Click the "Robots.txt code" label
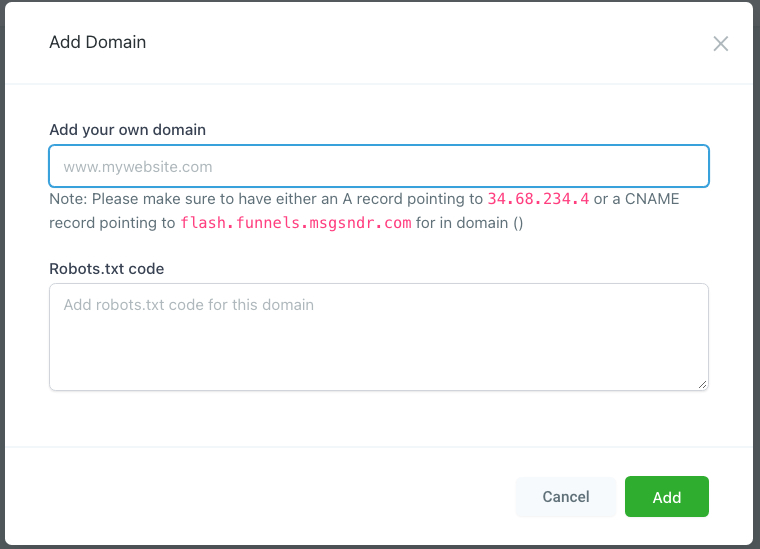The width and height of the screenshot is (760, 549). click(x=107, y=268)
